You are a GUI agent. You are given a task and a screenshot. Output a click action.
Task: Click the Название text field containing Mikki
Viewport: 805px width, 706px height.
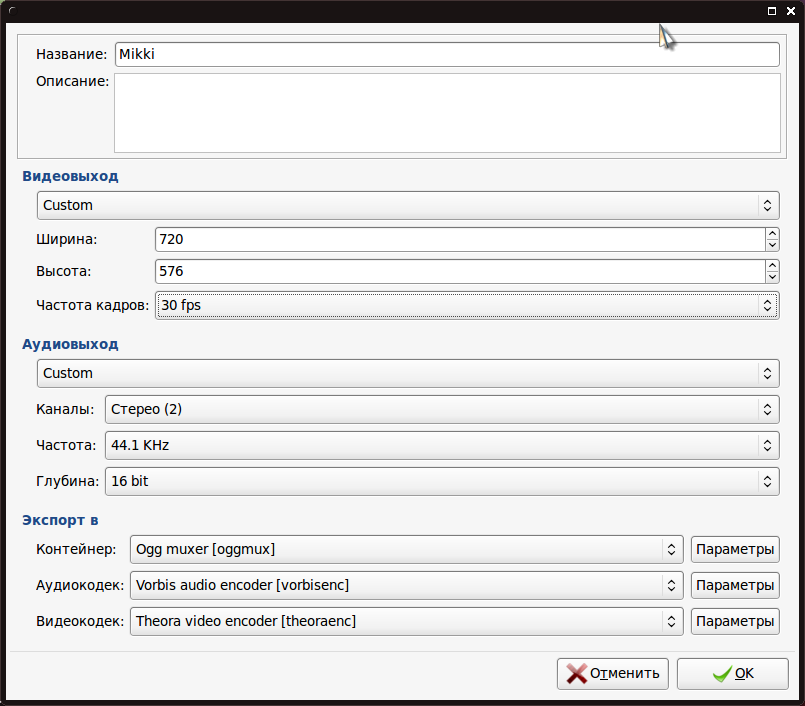[447, 54]
